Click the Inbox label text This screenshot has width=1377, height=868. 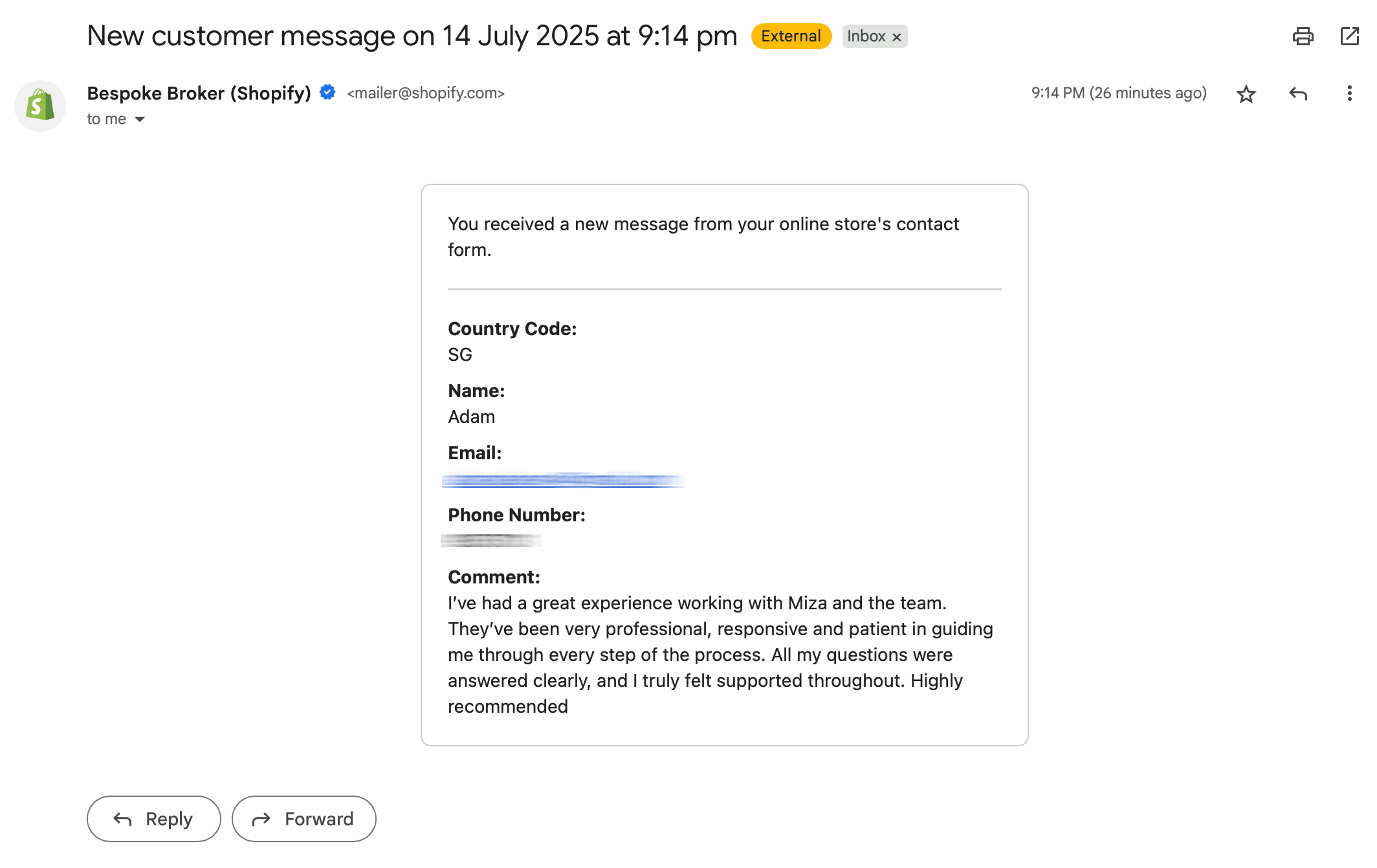tap(866, 36)
